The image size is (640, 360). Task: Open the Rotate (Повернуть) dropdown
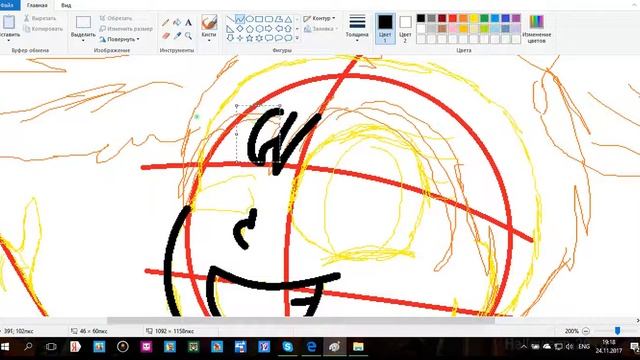point(120,39)
